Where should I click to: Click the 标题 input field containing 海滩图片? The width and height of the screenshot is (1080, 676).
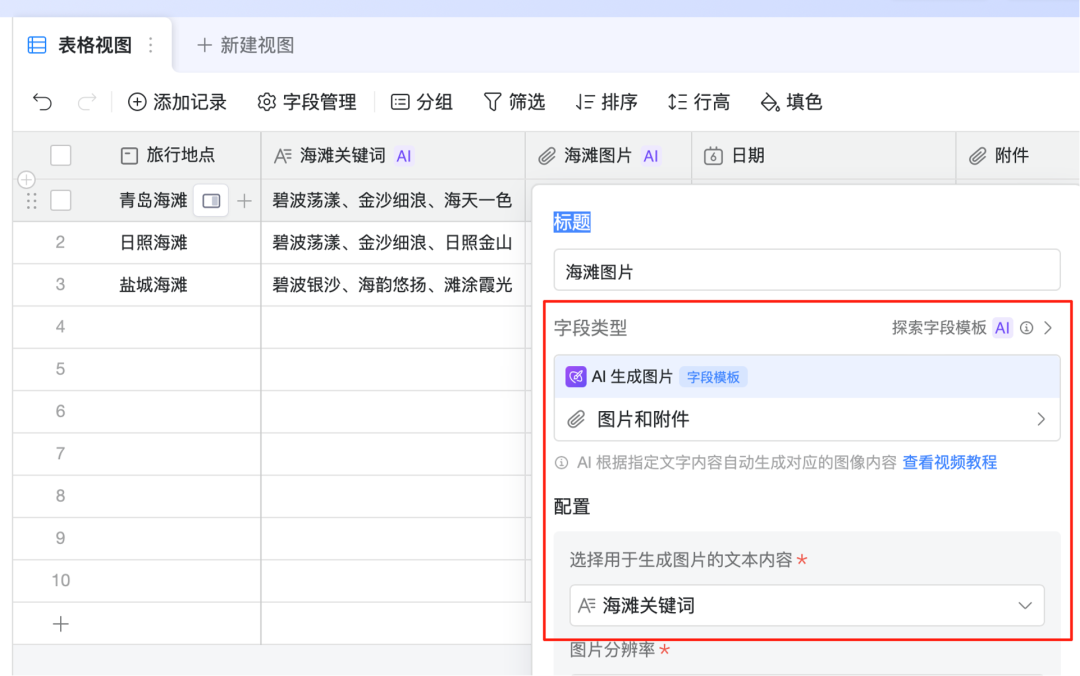pyautogui.click(x=806, y=271)
